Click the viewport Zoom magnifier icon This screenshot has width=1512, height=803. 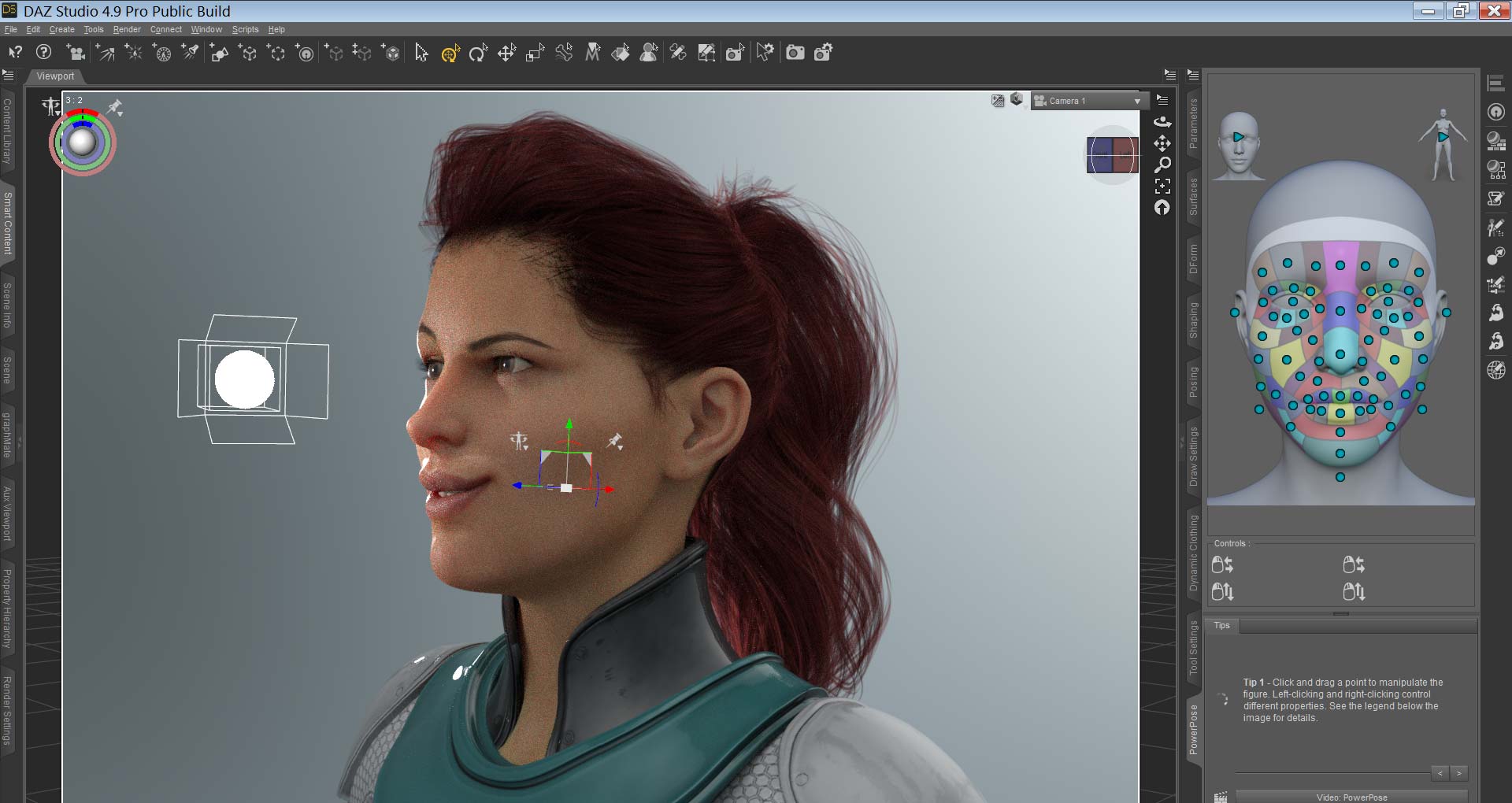1163,164
